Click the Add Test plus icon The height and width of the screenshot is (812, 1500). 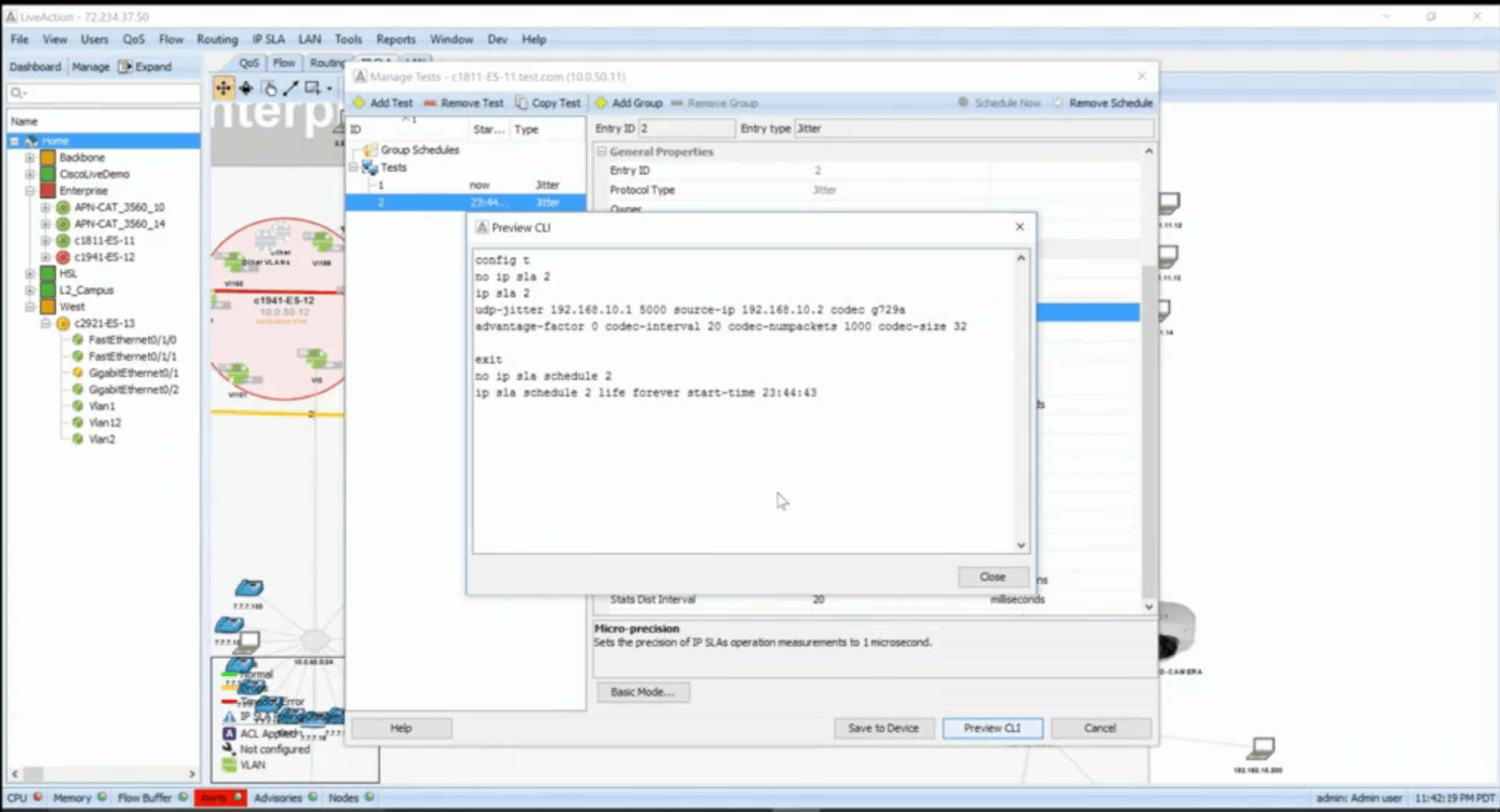(x=359, y=103)
